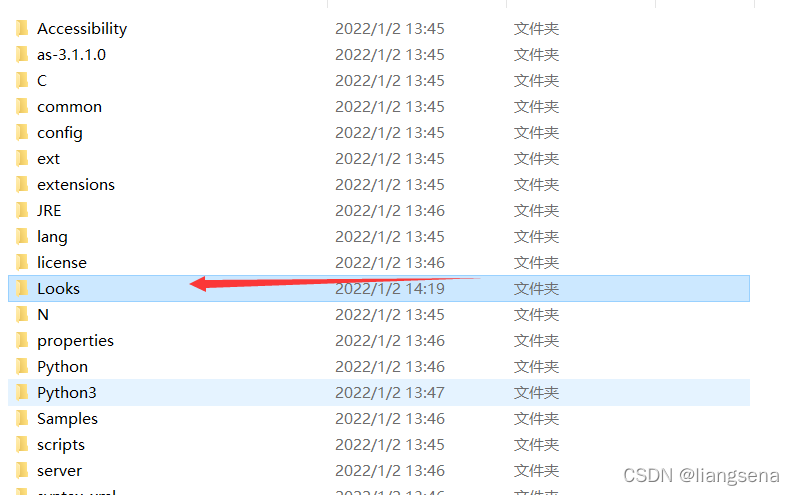The width and height of the screenshot is (794, 495).
Task: Select the common folder name
Action: coord(69,107)
